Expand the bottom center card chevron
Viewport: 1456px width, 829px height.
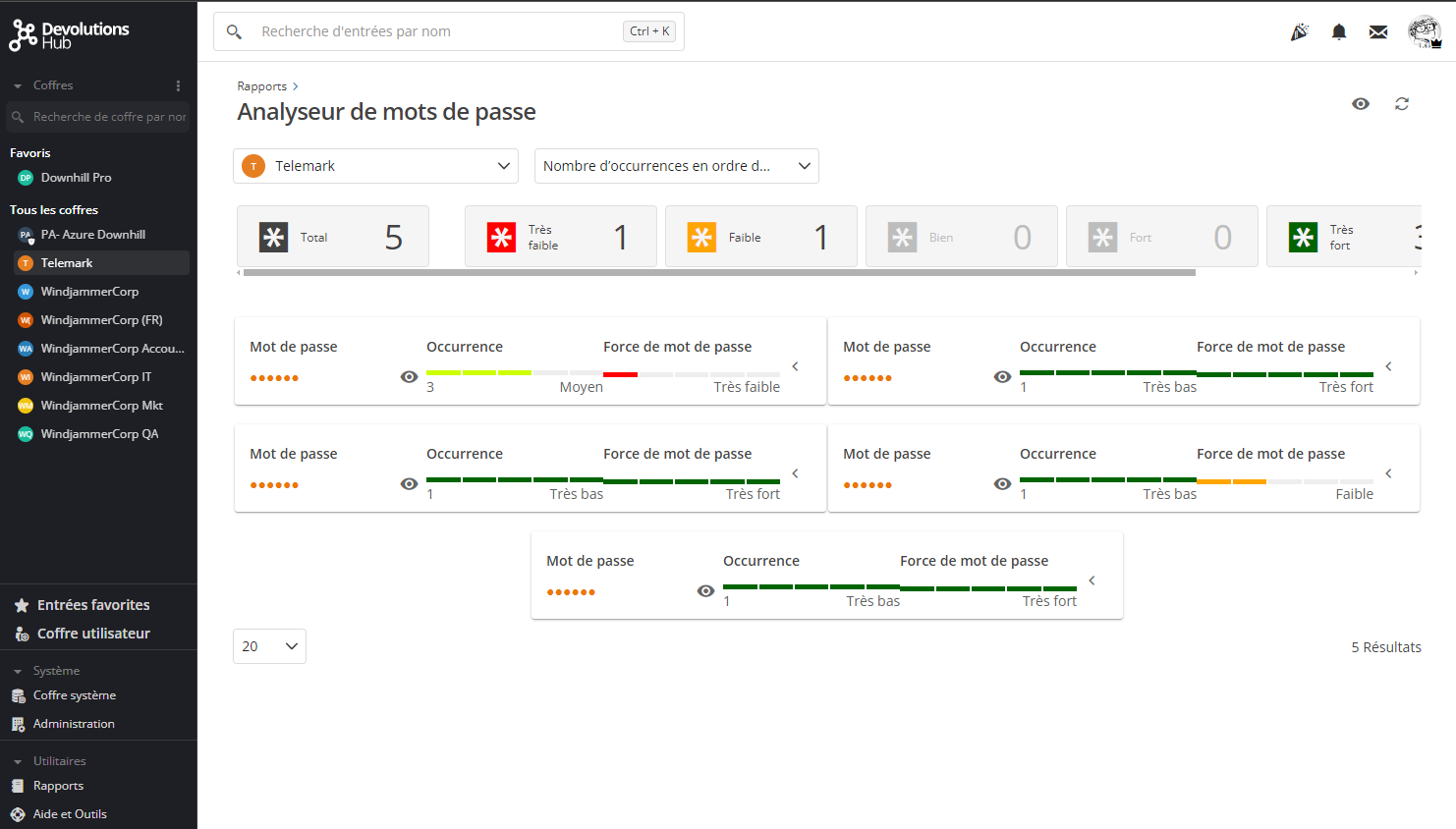pyautogui.click(x=1092, y=580)
